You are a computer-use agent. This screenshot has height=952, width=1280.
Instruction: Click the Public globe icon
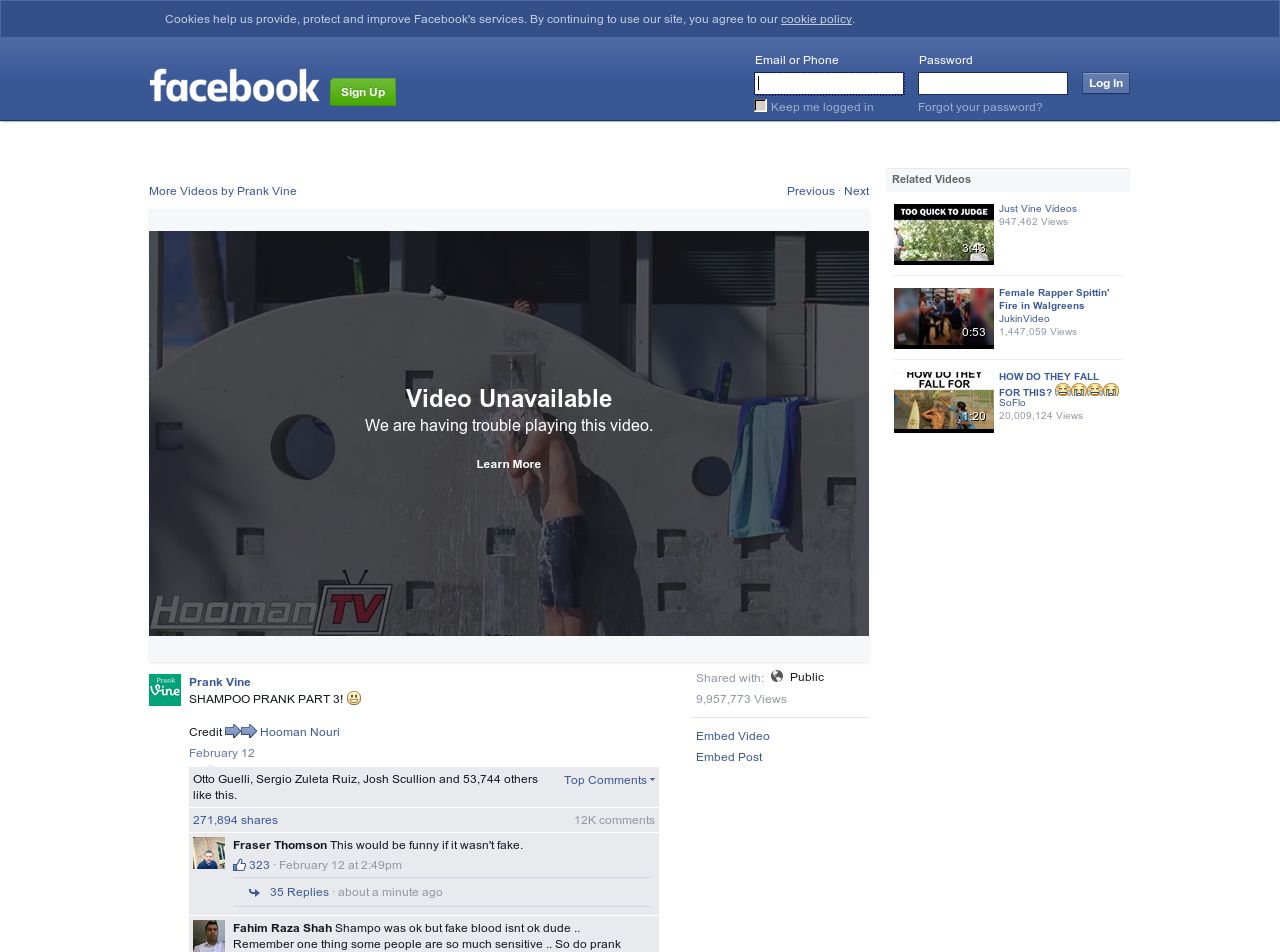777,677
